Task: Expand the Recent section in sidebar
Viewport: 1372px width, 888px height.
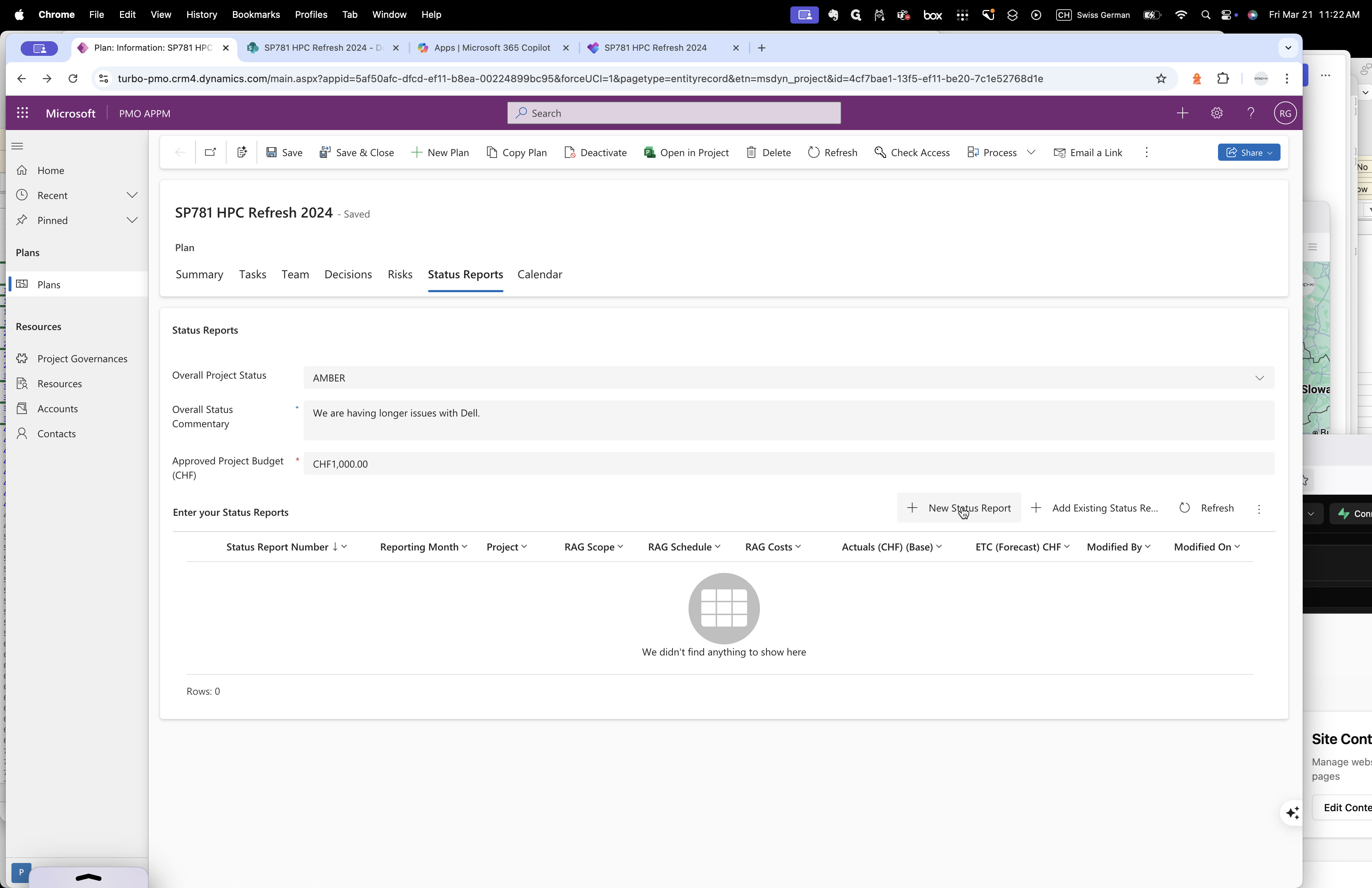Action: coord(132,195)
